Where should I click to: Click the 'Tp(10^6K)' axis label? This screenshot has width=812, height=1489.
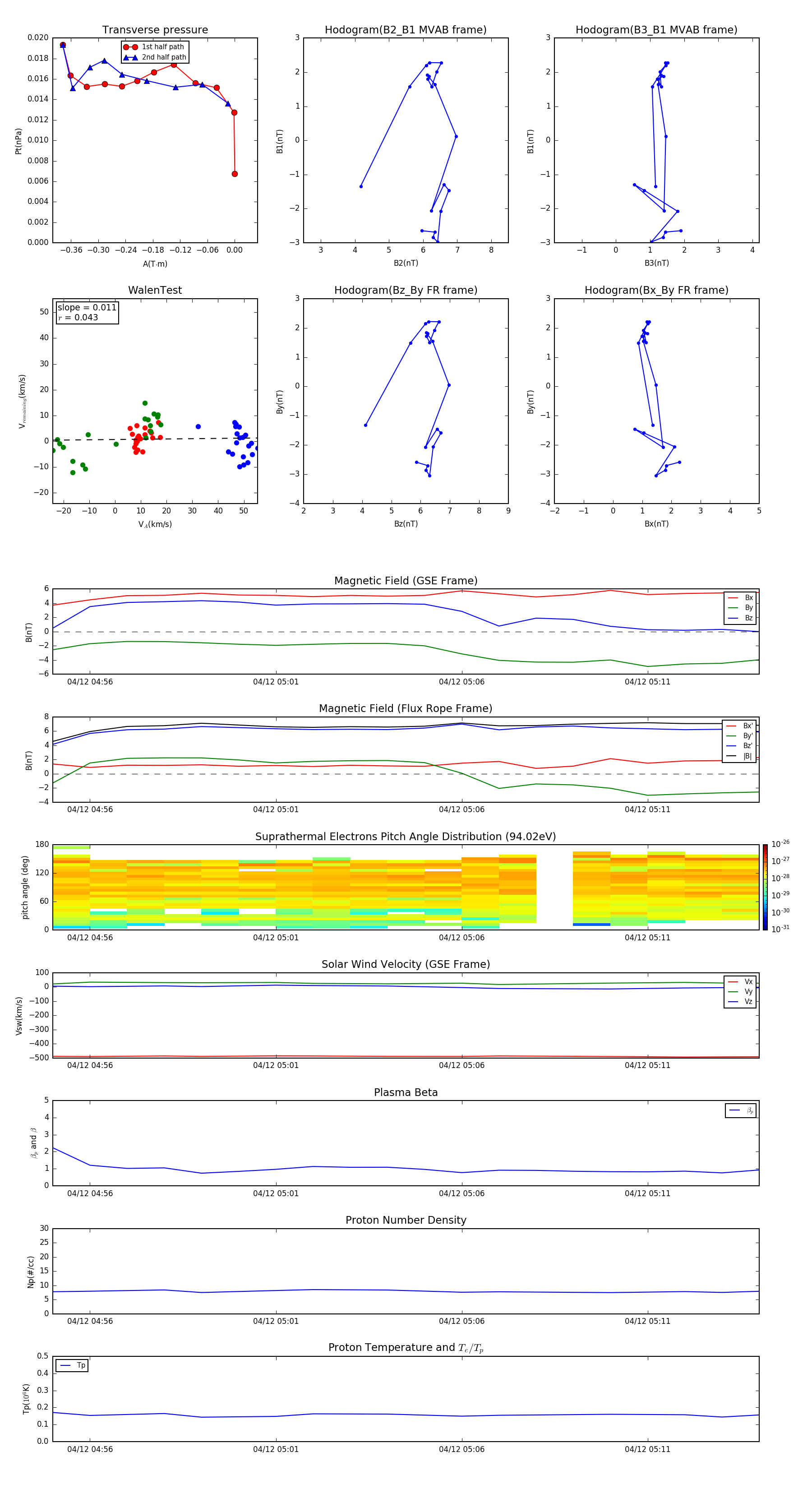(26, 1399)
